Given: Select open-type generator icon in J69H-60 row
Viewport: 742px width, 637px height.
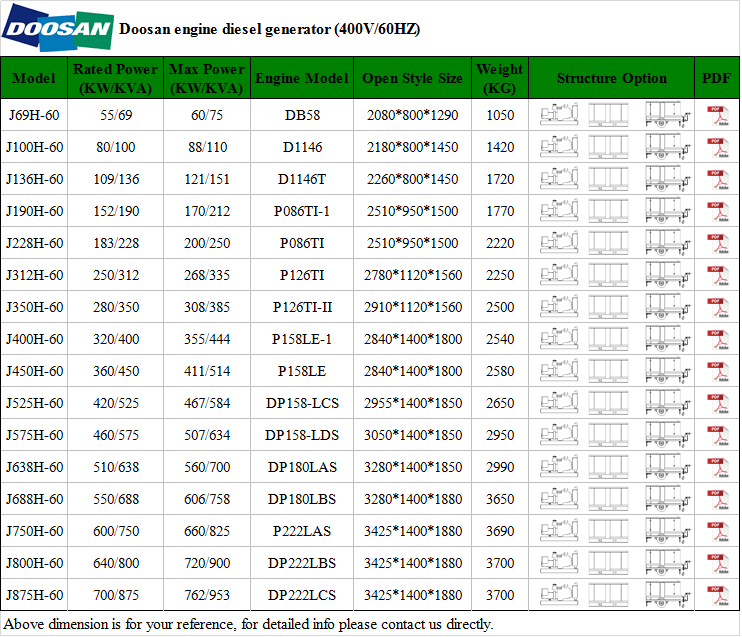Looking at the screenshot, I should tap(559, 115).
